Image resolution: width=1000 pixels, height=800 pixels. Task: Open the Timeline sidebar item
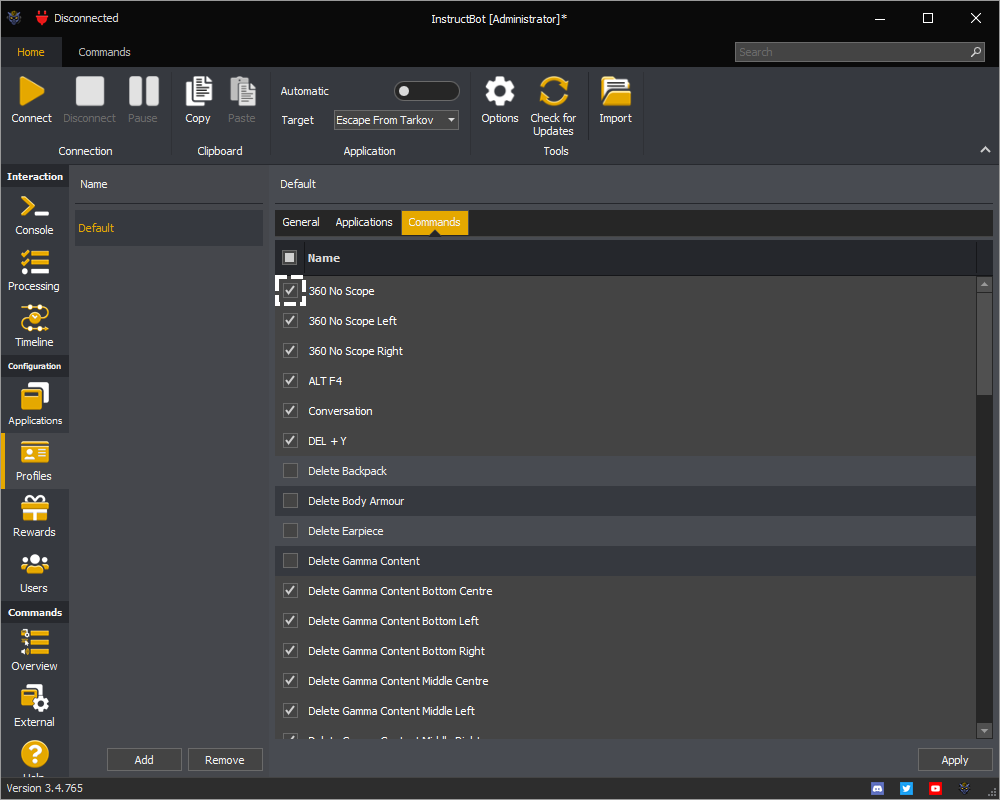point(34,327)
